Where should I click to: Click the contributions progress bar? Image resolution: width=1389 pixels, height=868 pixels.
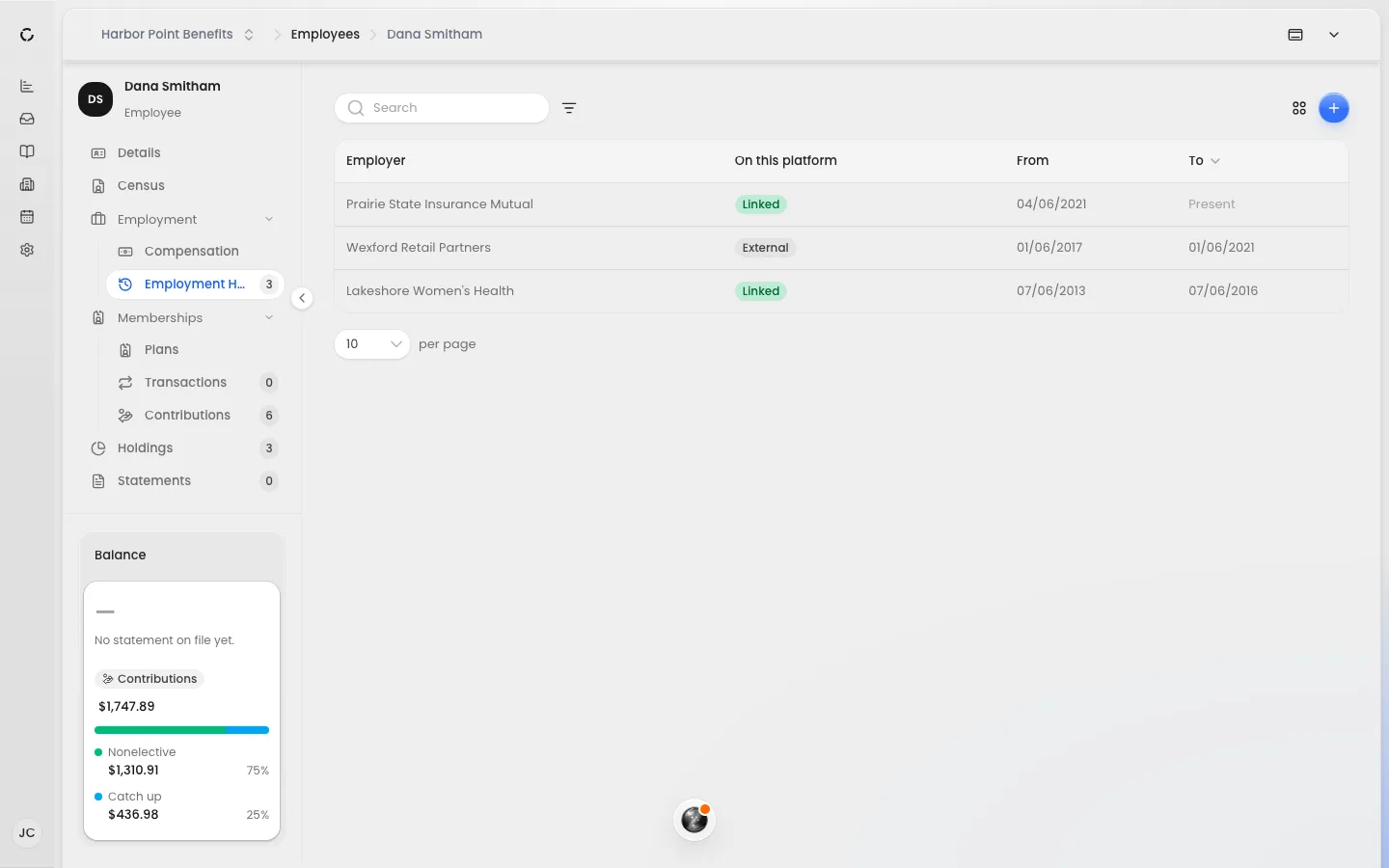click(181, 730)
